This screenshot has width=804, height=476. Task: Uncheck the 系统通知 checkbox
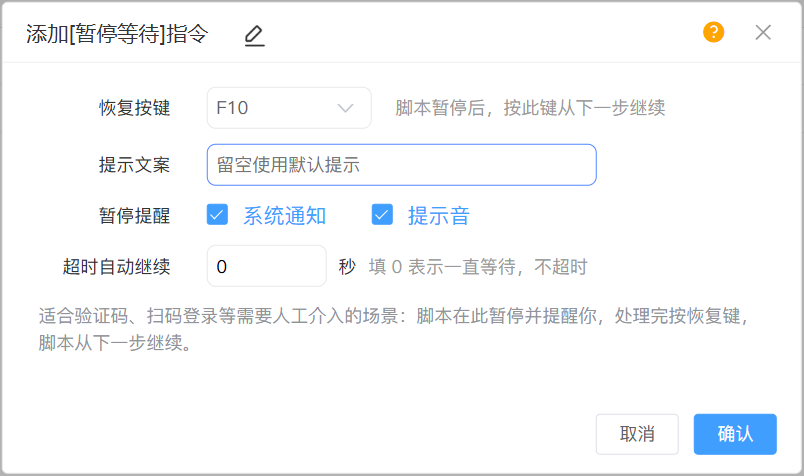[217, 215]
